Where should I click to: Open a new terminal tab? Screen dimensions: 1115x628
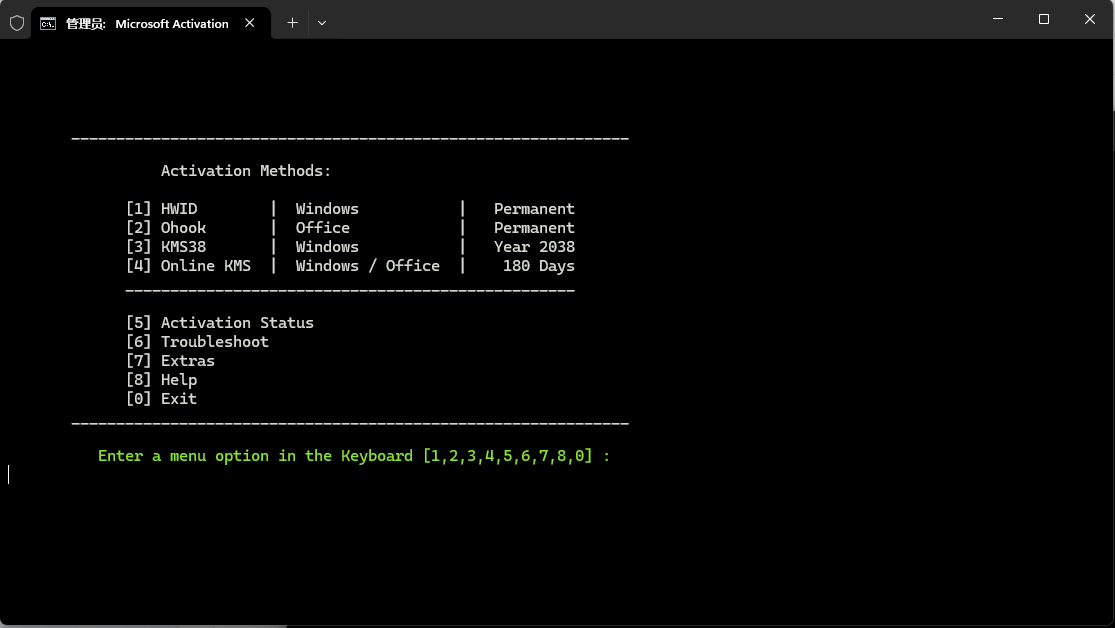pyautogui.click(x=292, y=23)
